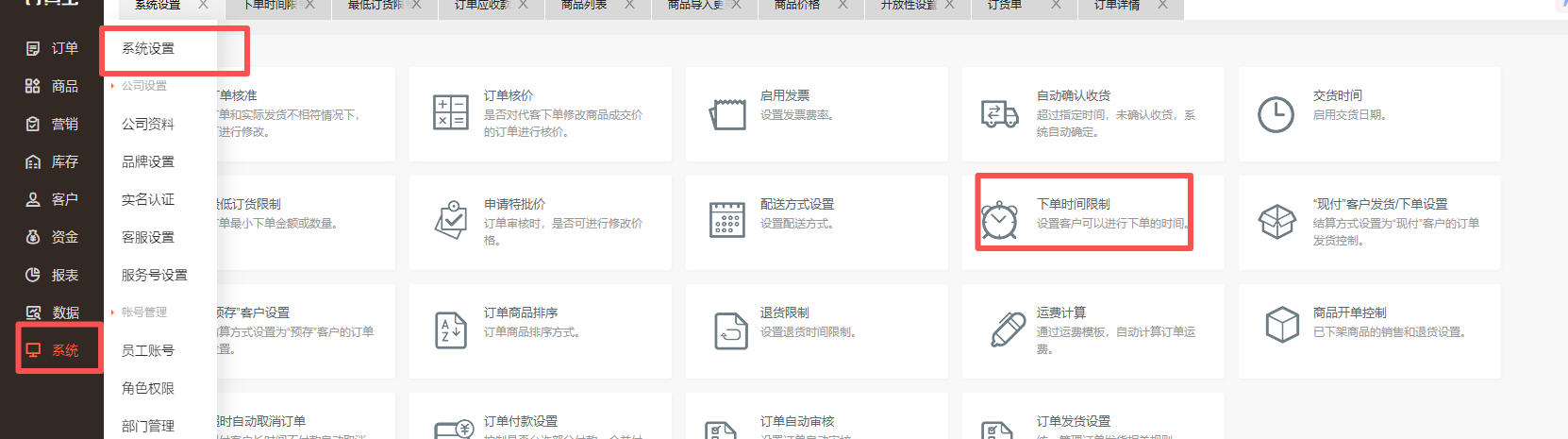
Task: Open 实名认证 submenu item
Action: coord(148,199)
